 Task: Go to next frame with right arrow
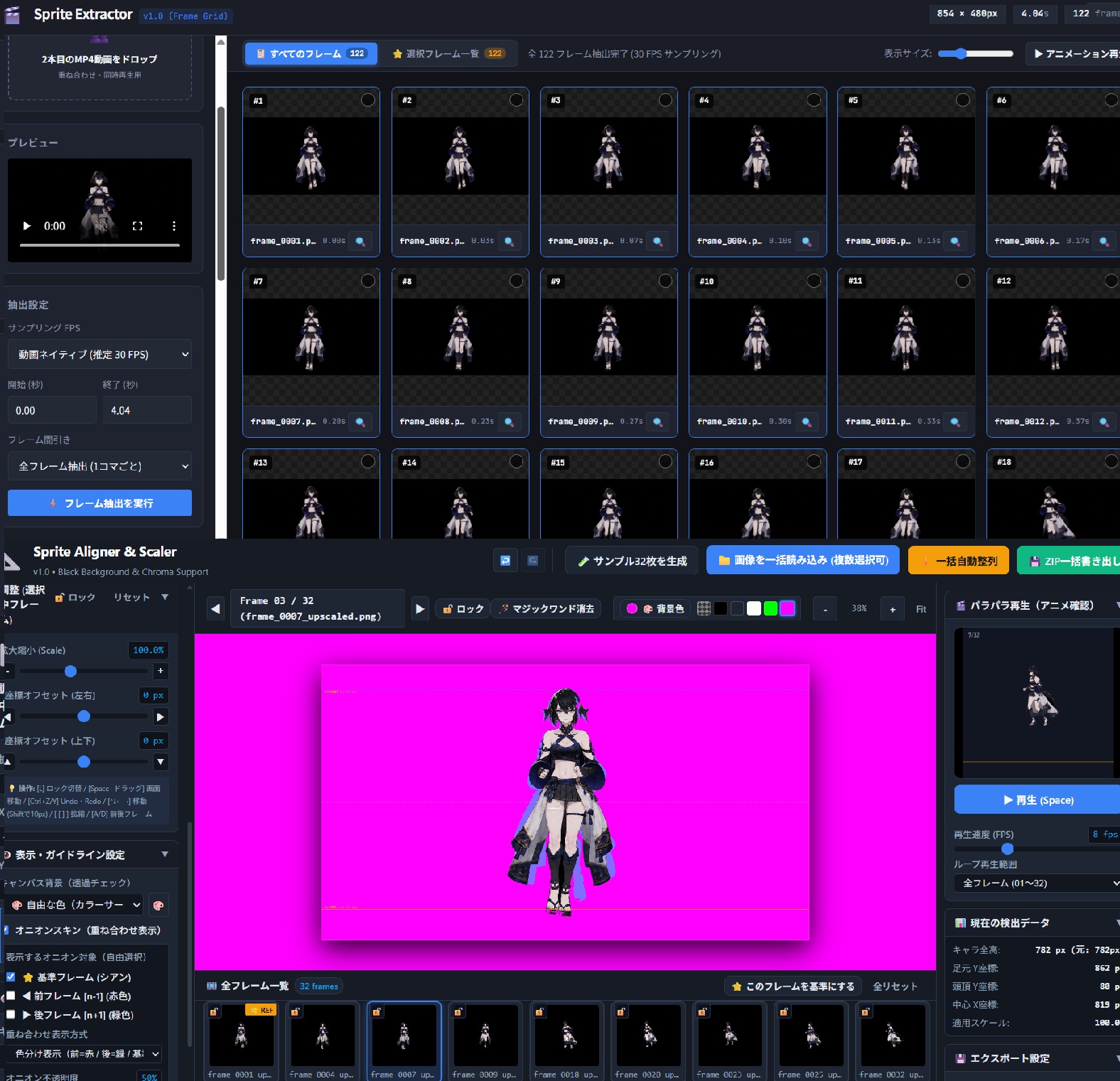420,608
